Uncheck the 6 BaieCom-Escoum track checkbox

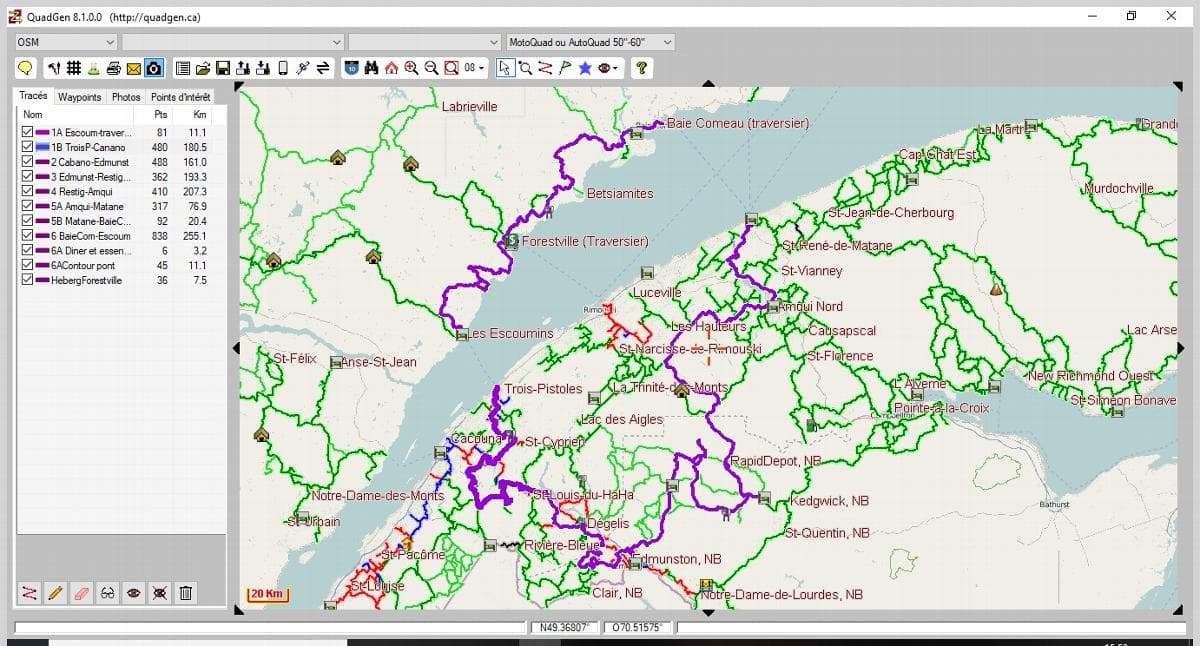(27, 236)
